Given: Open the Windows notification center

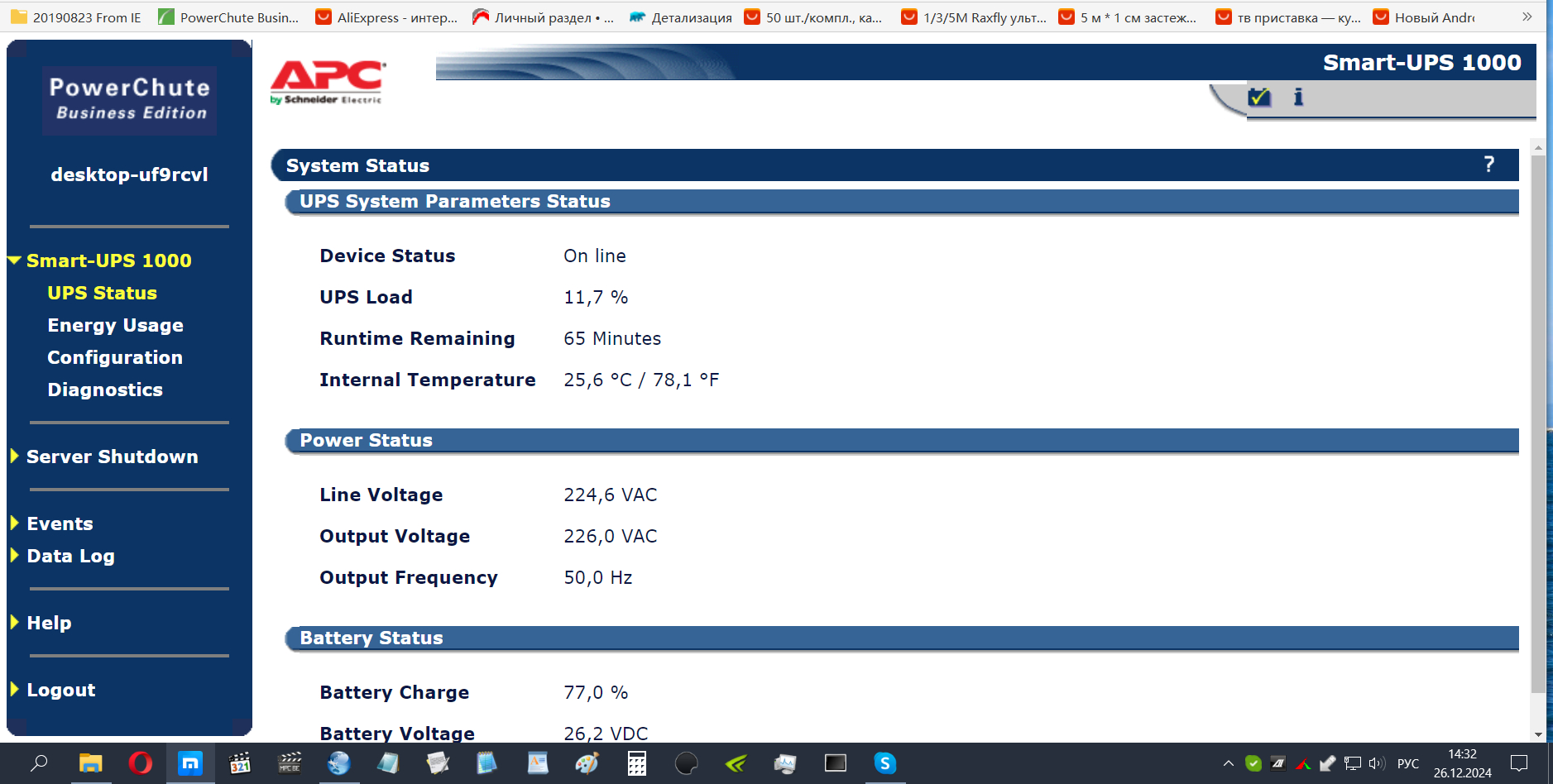Looking at the screenshot, I should click(x=1519, y=763).
